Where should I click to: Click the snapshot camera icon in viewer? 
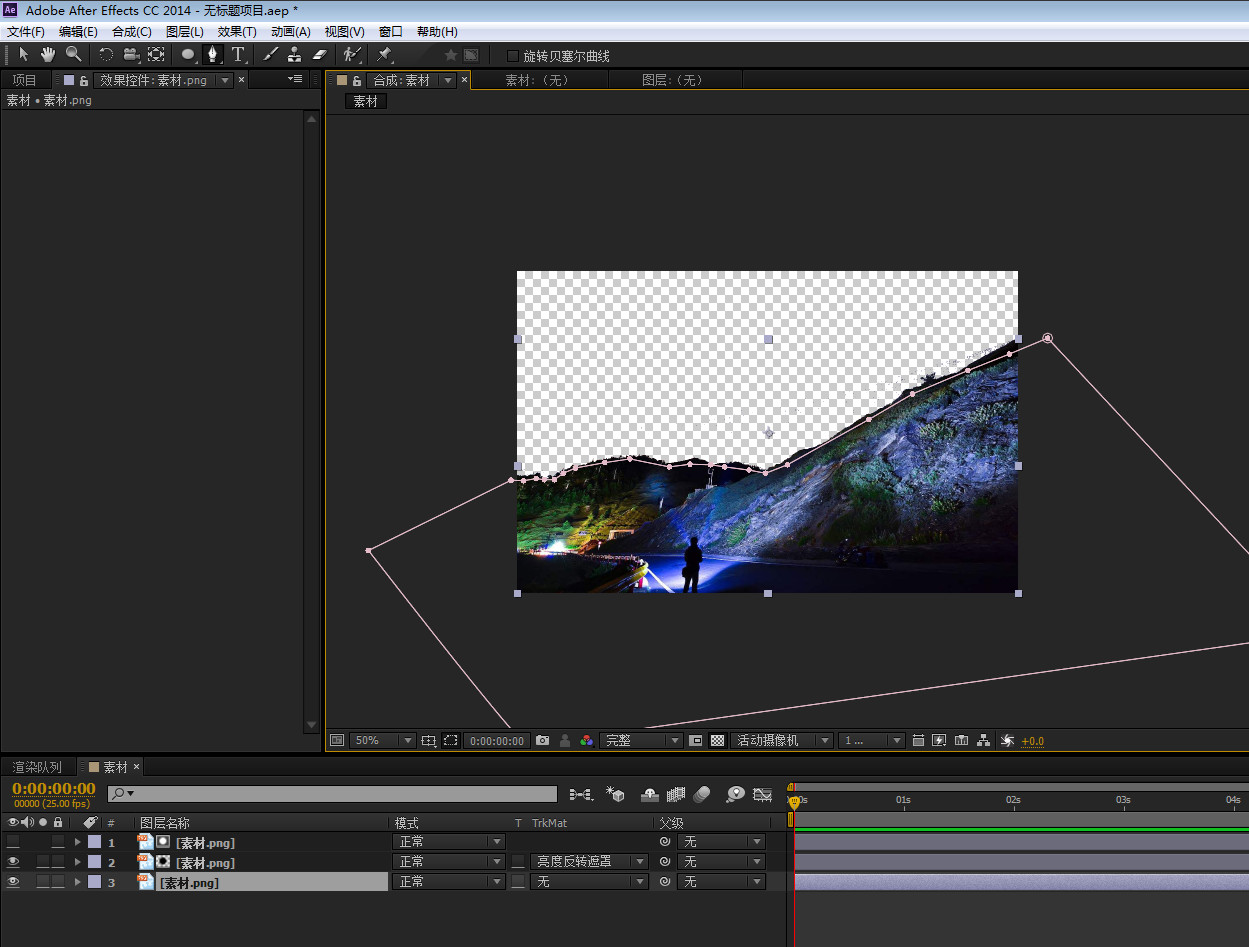(x=542, y=740)
